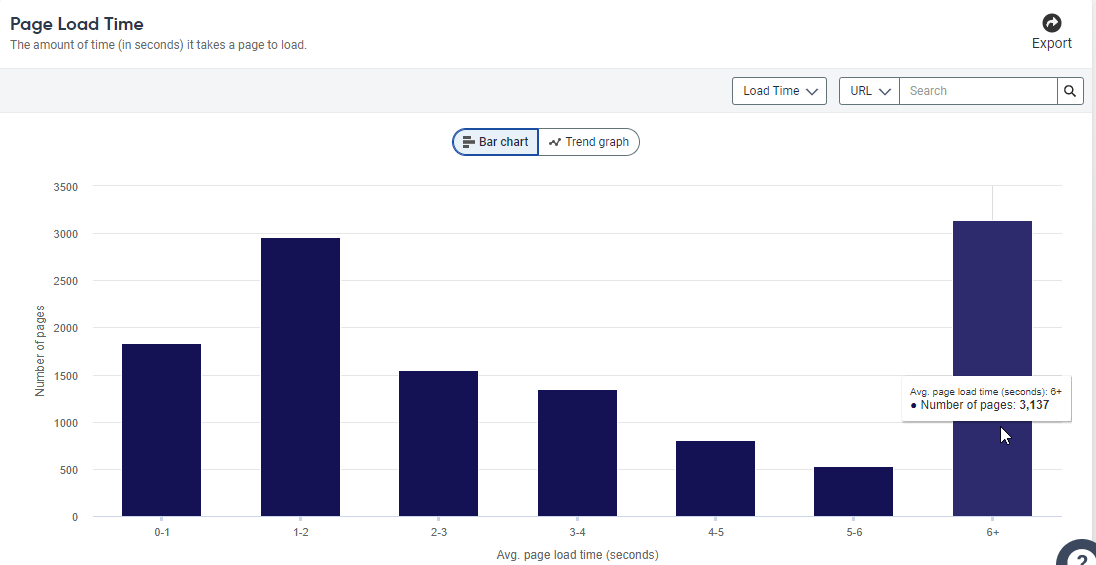This screenshot has height=565, width=1096.
Task: Click the Page Load Time heading
Action: [x=77, y=24]
